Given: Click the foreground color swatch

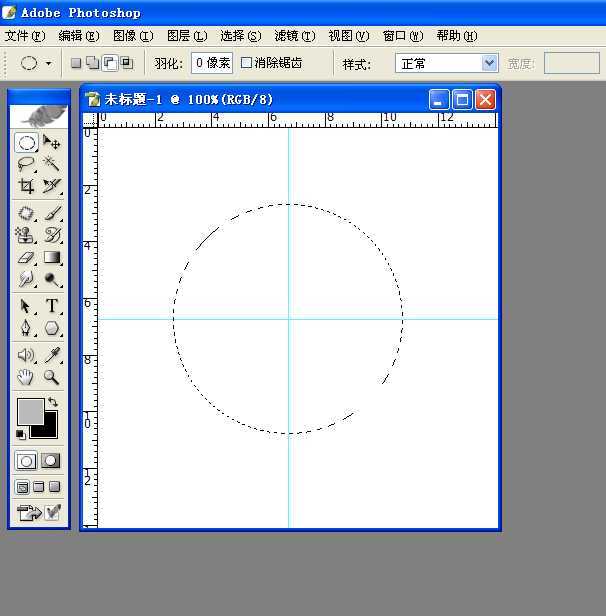Looking at the screenshot, I should point(30,411).
